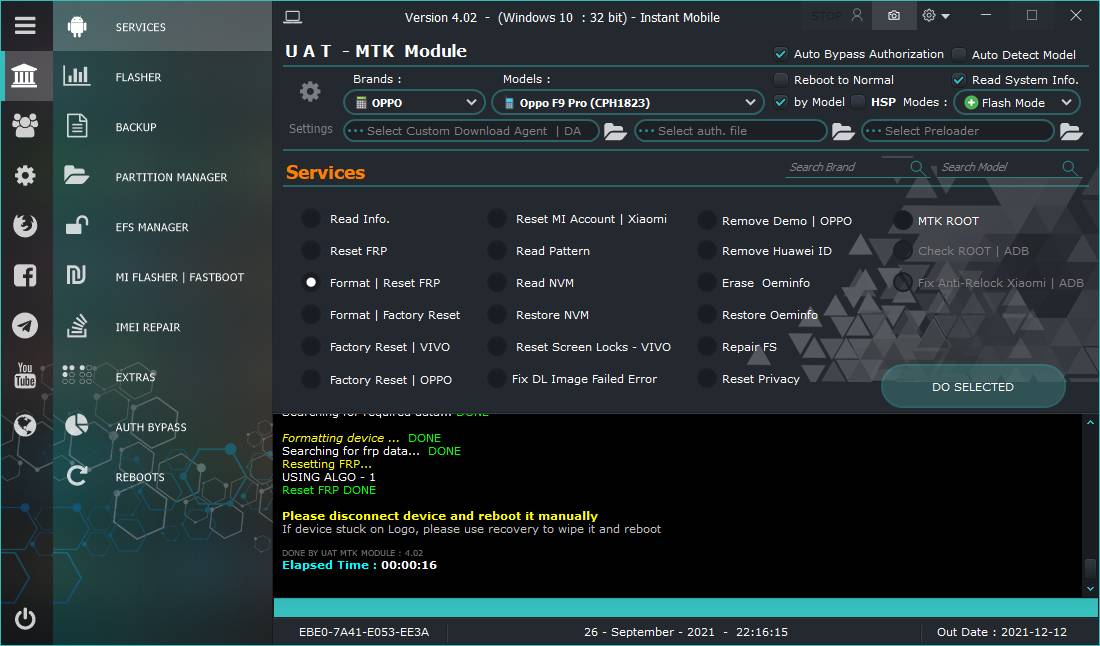This screenshot has height=646, width=1100.
Task: Open the FLASHER menu
Action: coord(163,77)
